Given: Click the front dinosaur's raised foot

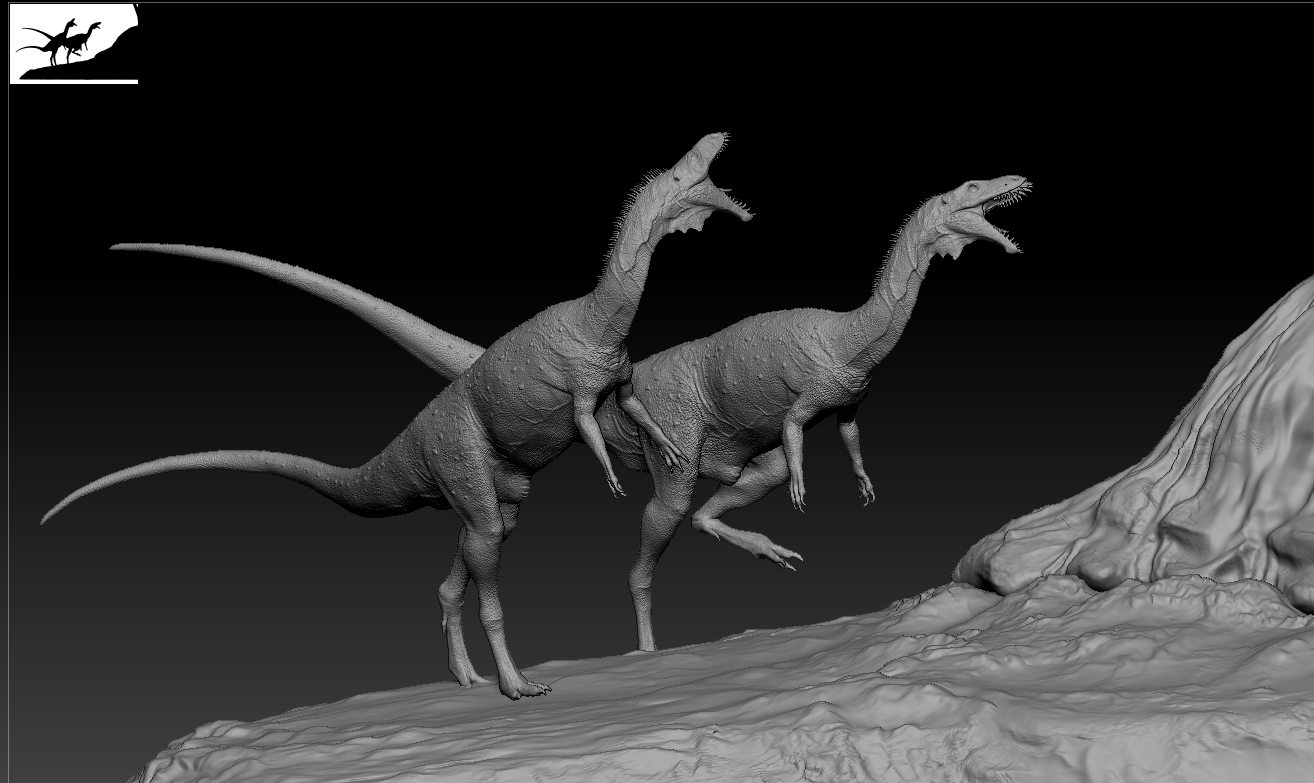Looking at the screenshot, I should [x=770, y=550].
